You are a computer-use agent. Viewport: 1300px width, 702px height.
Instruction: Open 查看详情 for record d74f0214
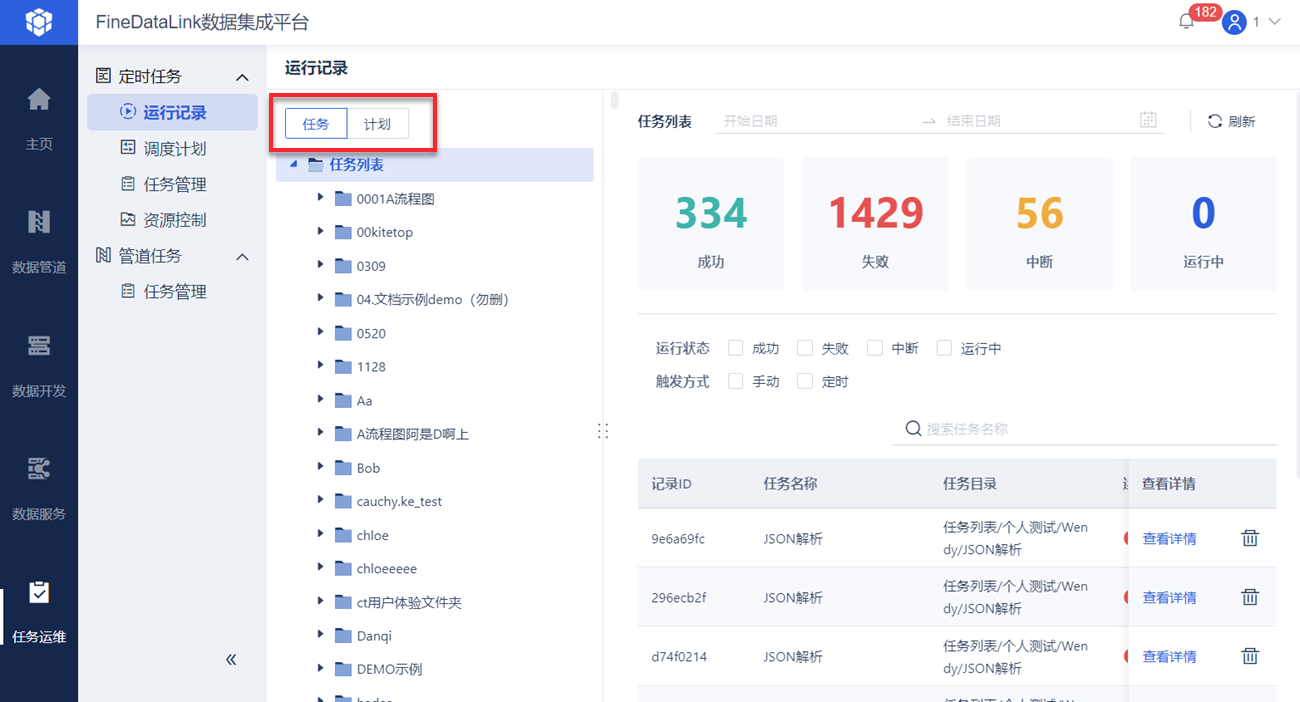click(1169, 657)
